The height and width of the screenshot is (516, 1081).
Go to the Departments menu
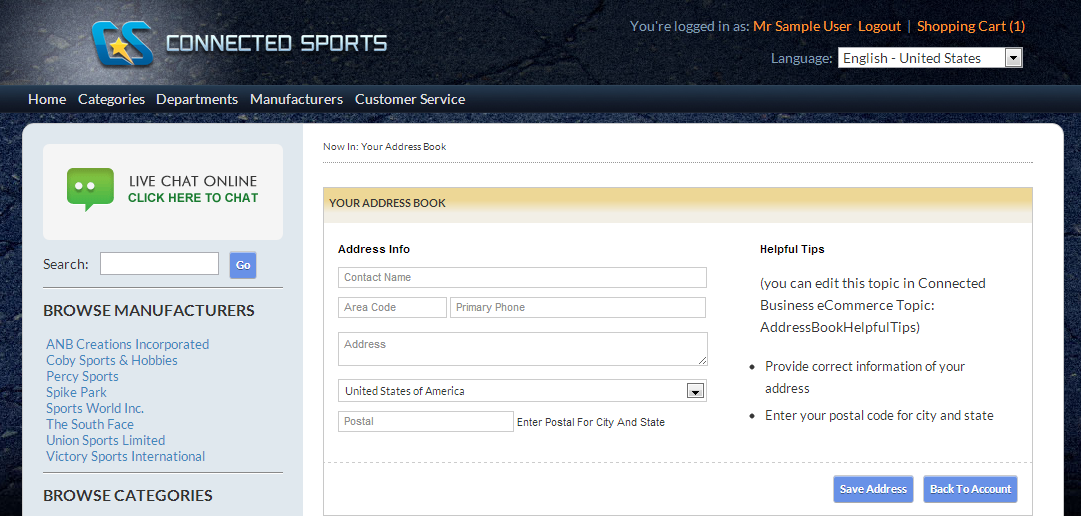pos(197,99)
